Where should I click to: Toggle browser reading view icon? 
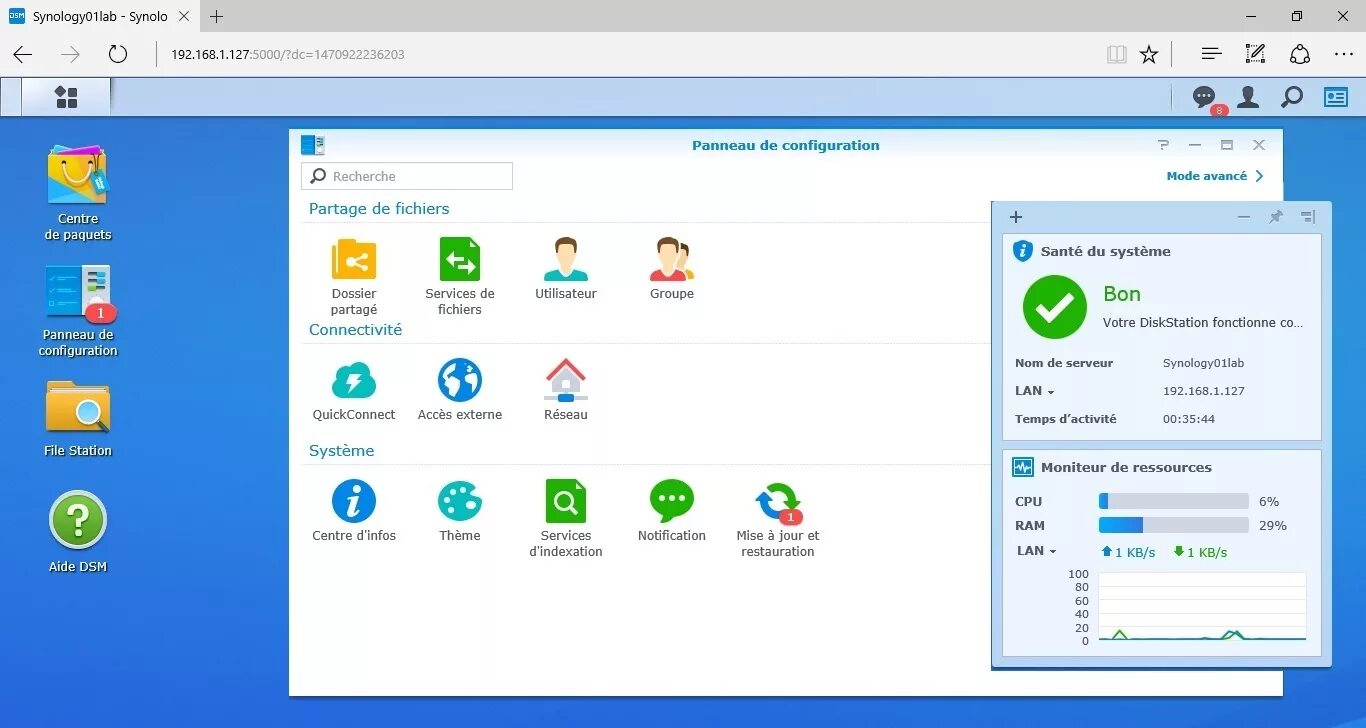point(1117,54)
